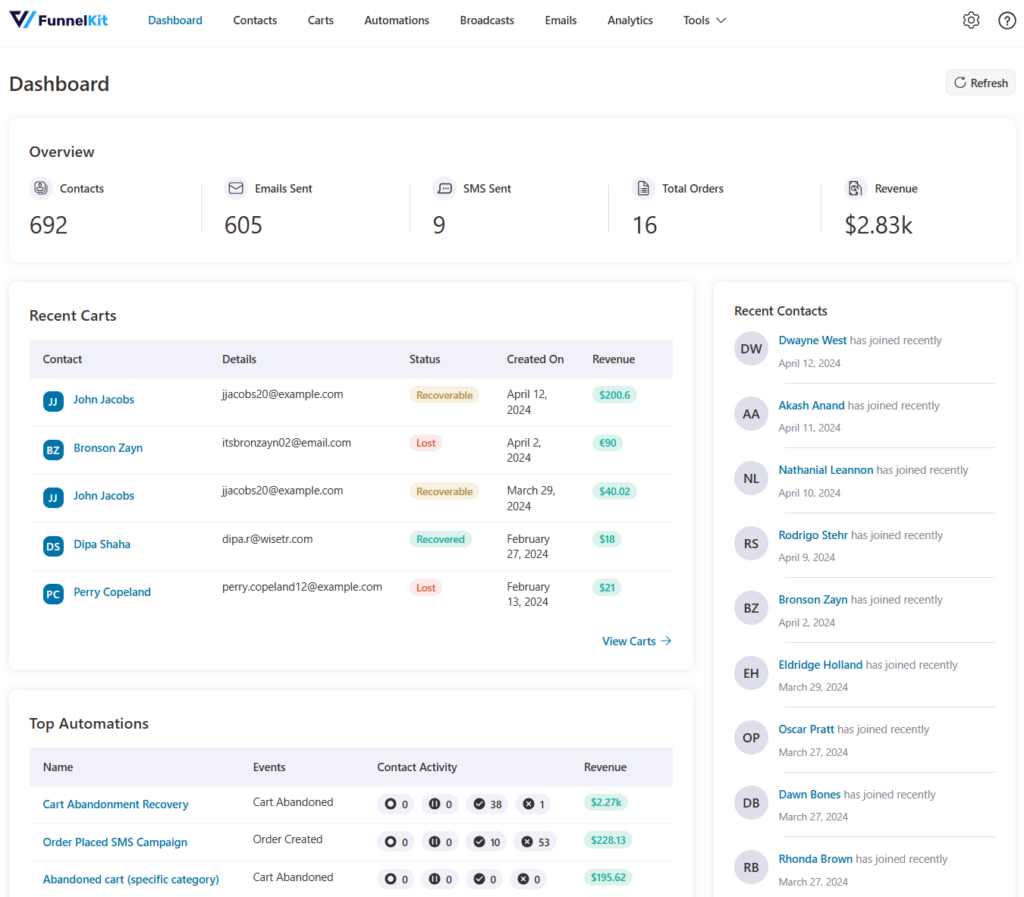Click the FunnelKit logo

(x=57, y=19)
